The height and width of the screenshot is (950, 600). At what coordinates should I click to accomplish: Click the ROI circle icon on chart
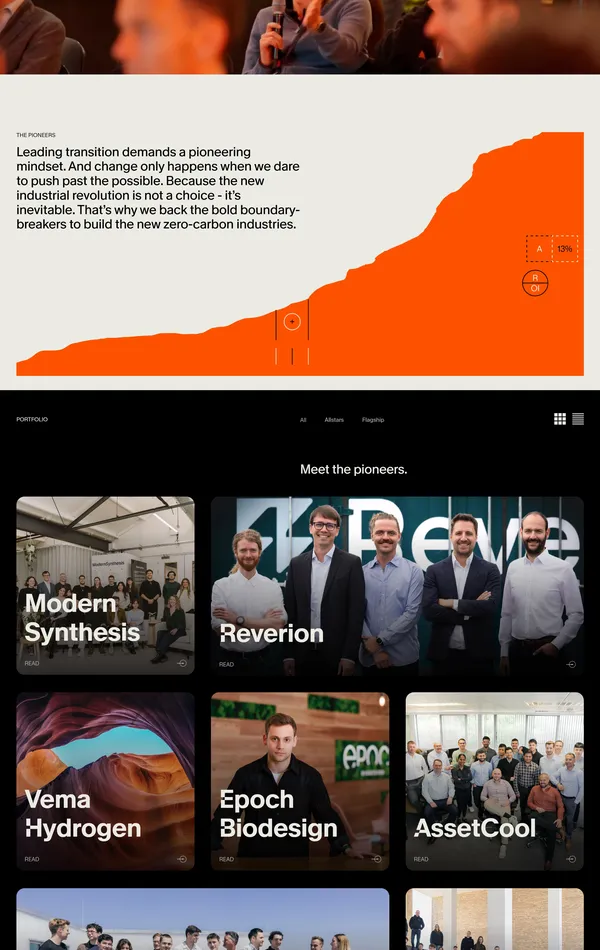pos(535,283)
